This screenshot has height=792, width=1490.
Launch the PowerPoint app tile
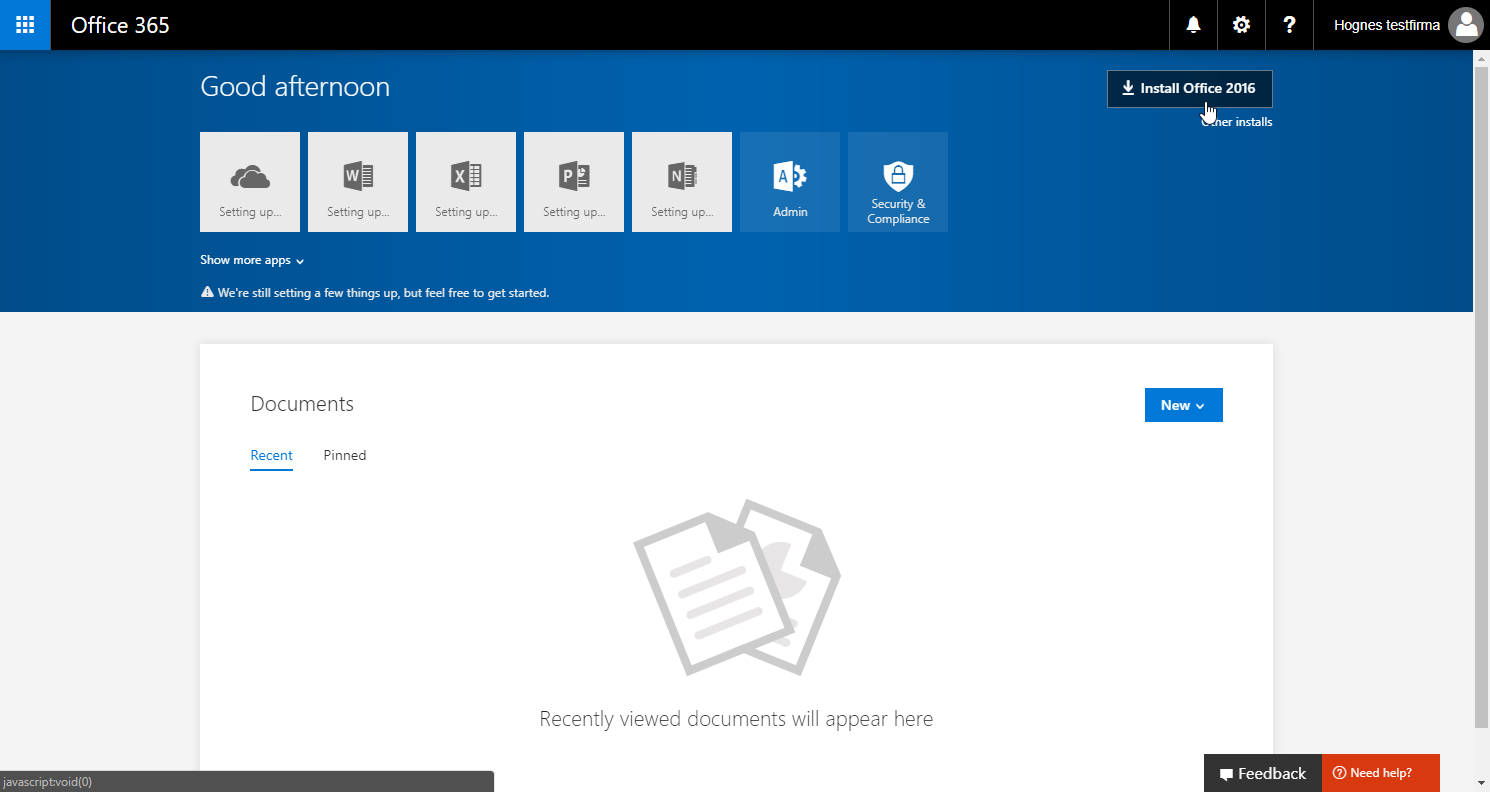(x=574, y=182)
